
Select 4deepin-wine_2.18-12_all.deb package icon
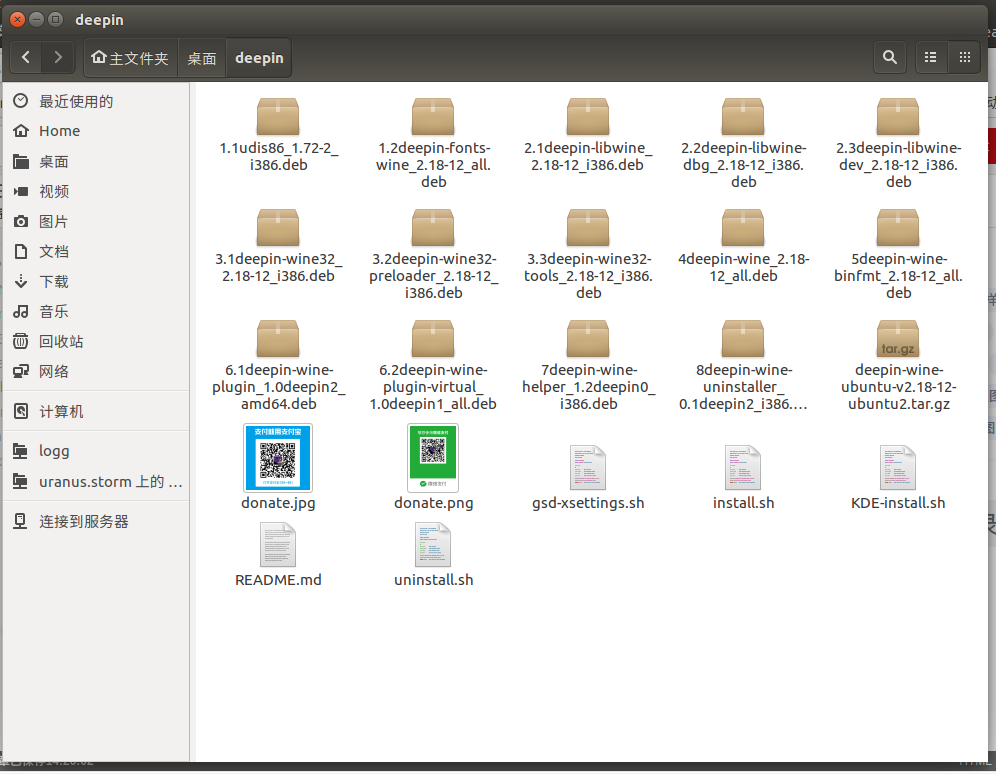tap(743, 228)
